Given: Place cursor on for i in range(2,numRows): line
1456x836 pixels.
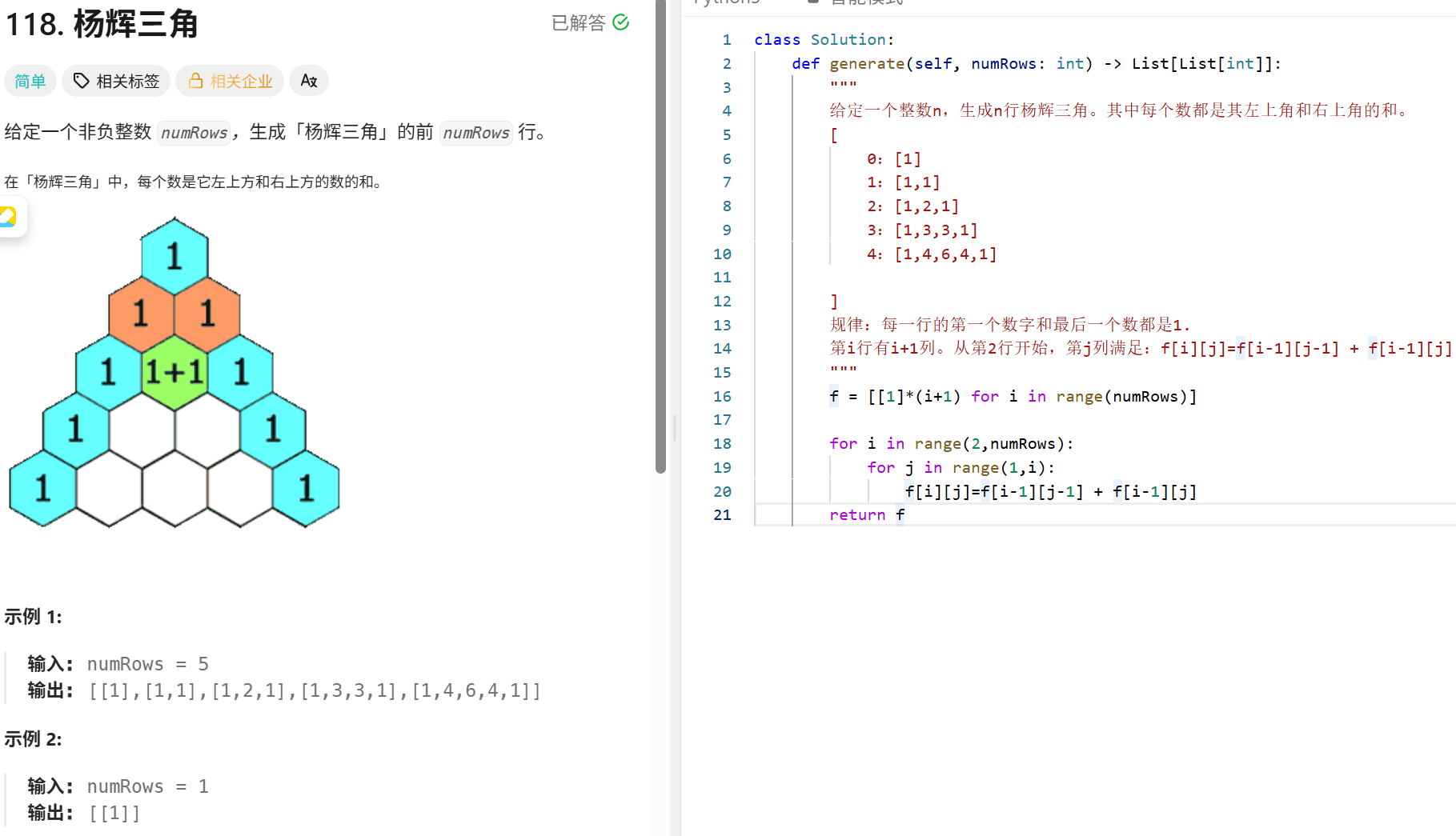Looking at the screenshot, I should pos(952,443).
